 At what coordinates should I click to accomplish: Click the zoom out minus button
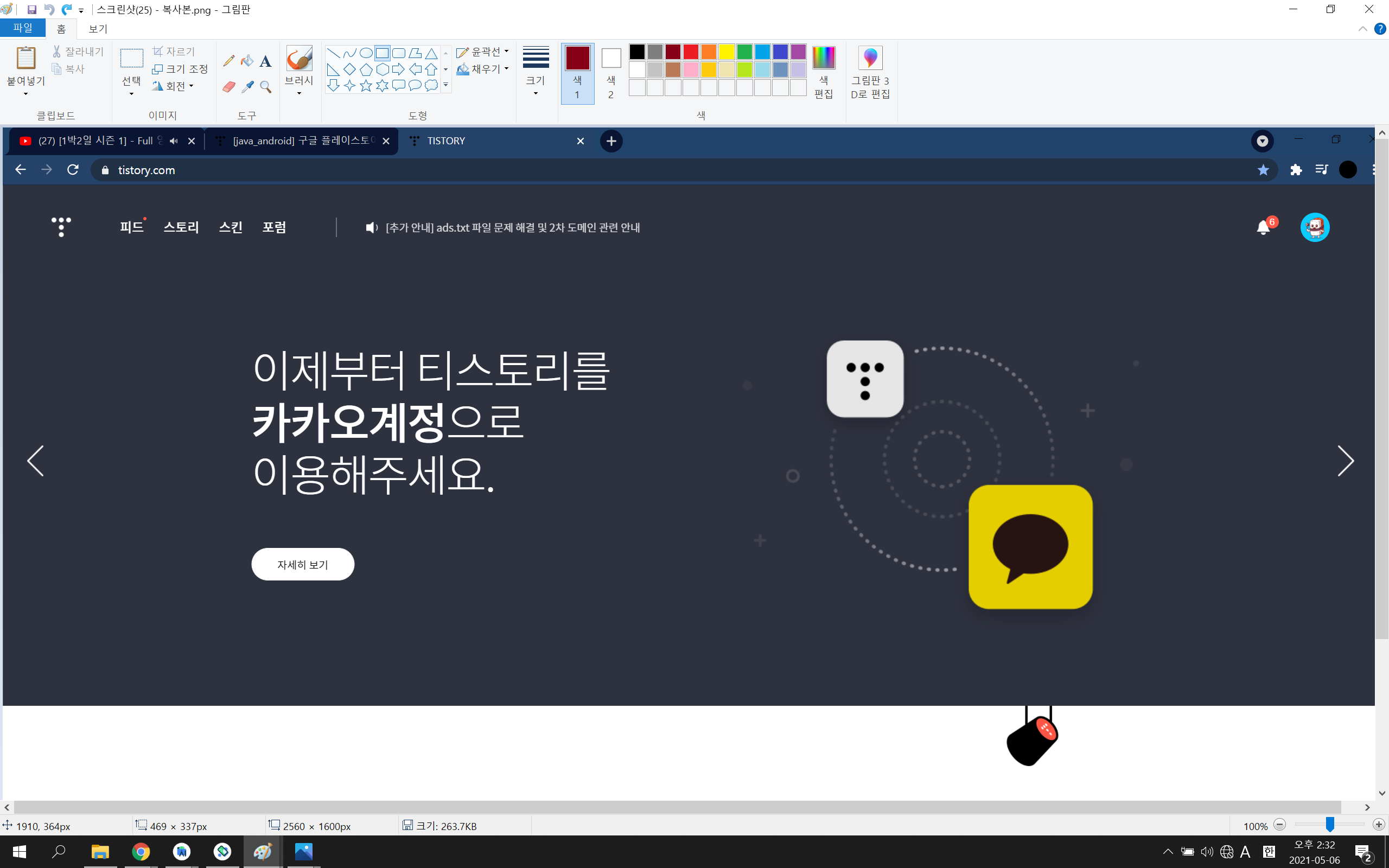pyautogui.click(x=1279, y=825)
